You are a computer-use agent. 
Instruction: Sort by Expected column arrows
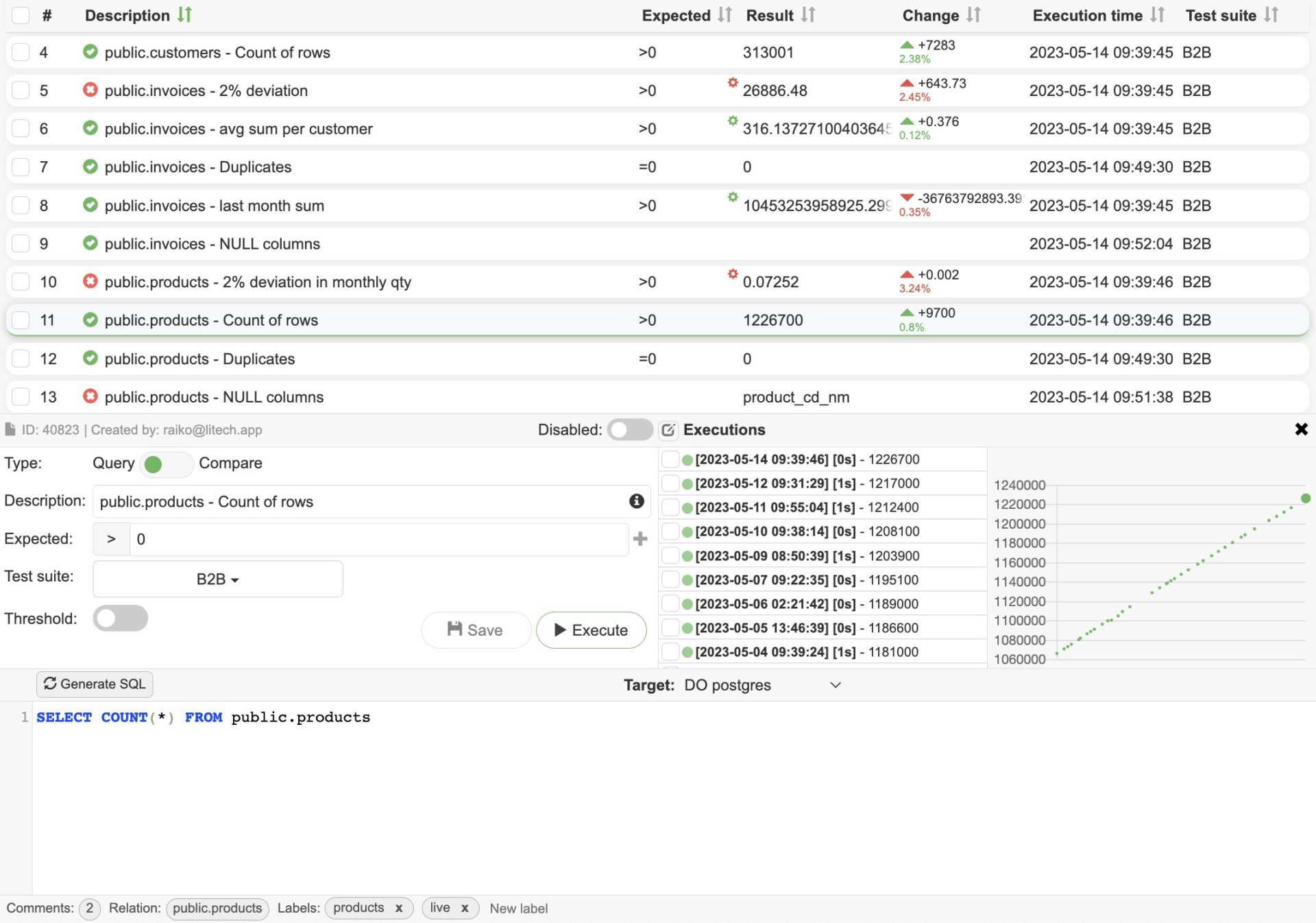(724, 15)
